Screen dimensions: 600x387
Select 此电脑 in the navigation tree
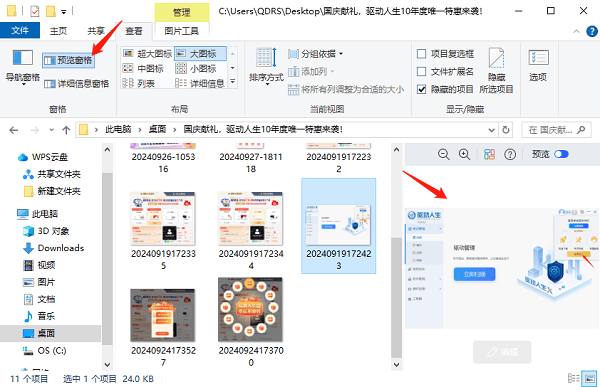coord(38,214)
